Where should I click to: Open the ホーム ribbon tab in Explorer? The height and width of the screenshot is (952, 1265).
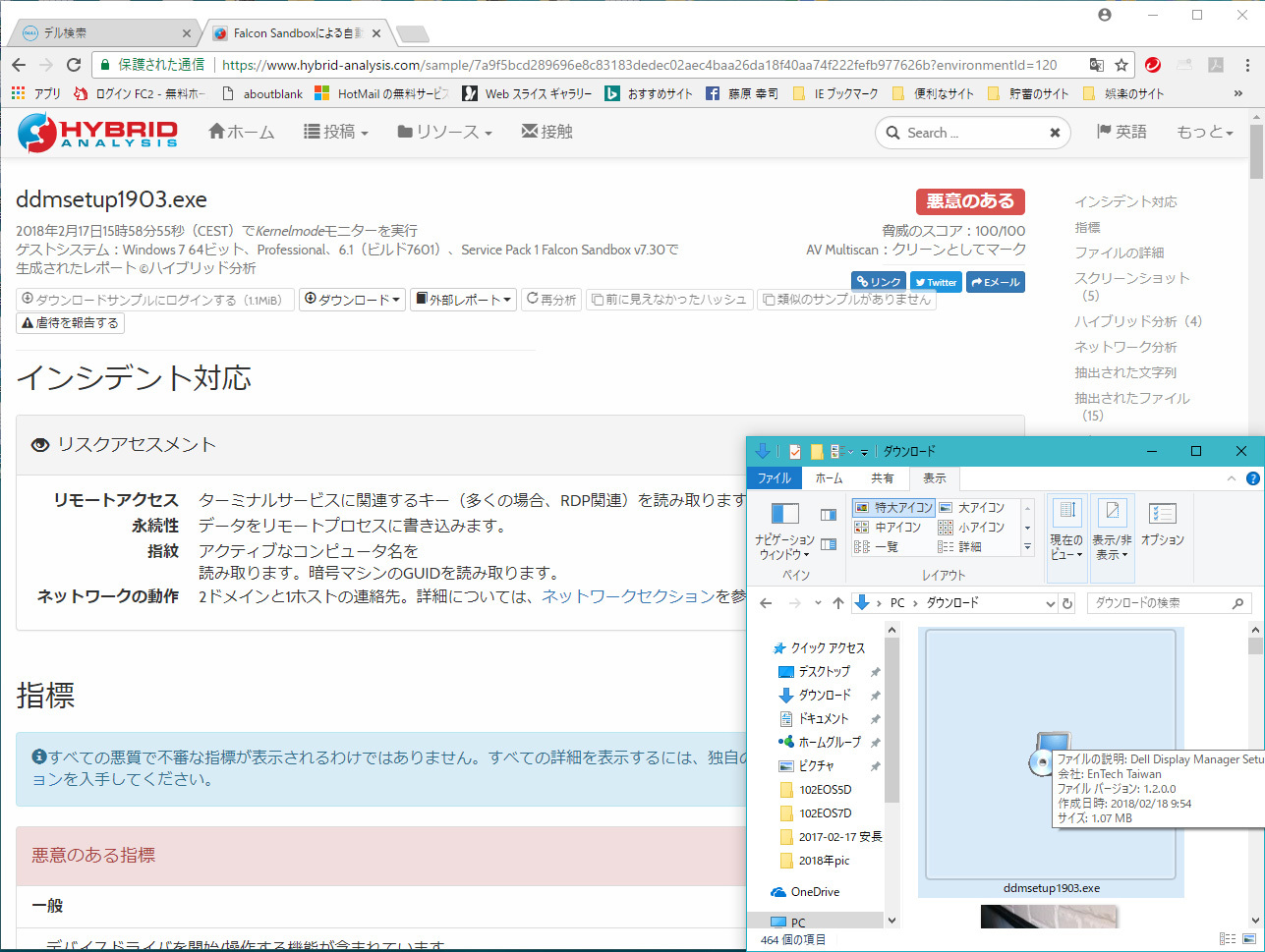pos(829,478)
